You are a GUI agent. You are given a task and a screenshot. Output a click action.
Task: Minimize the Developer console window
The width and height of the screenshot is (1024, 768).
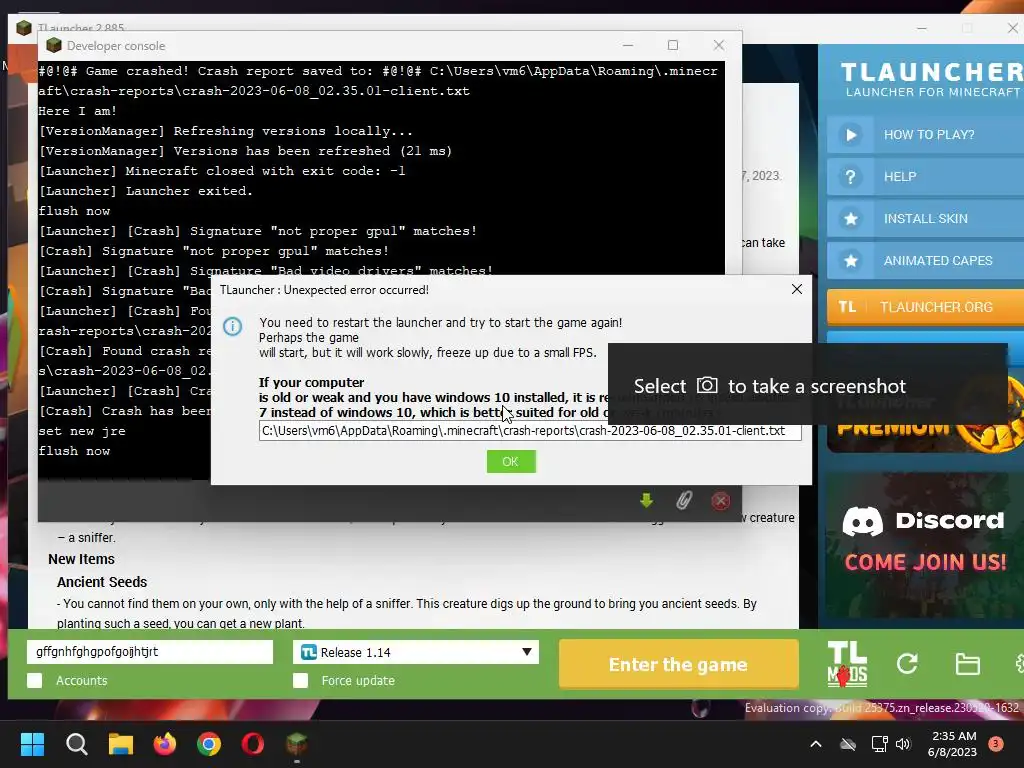(628, 45)
